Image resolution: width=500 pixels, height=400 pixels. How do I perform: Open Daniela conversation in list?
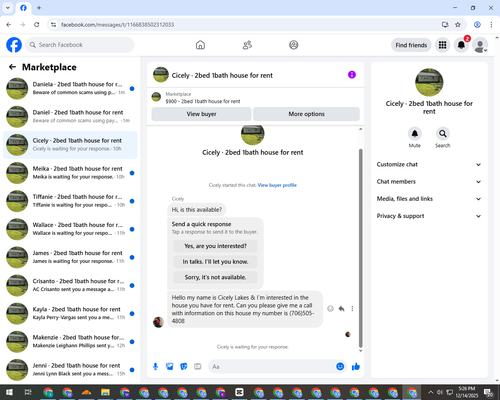[70, 88]
